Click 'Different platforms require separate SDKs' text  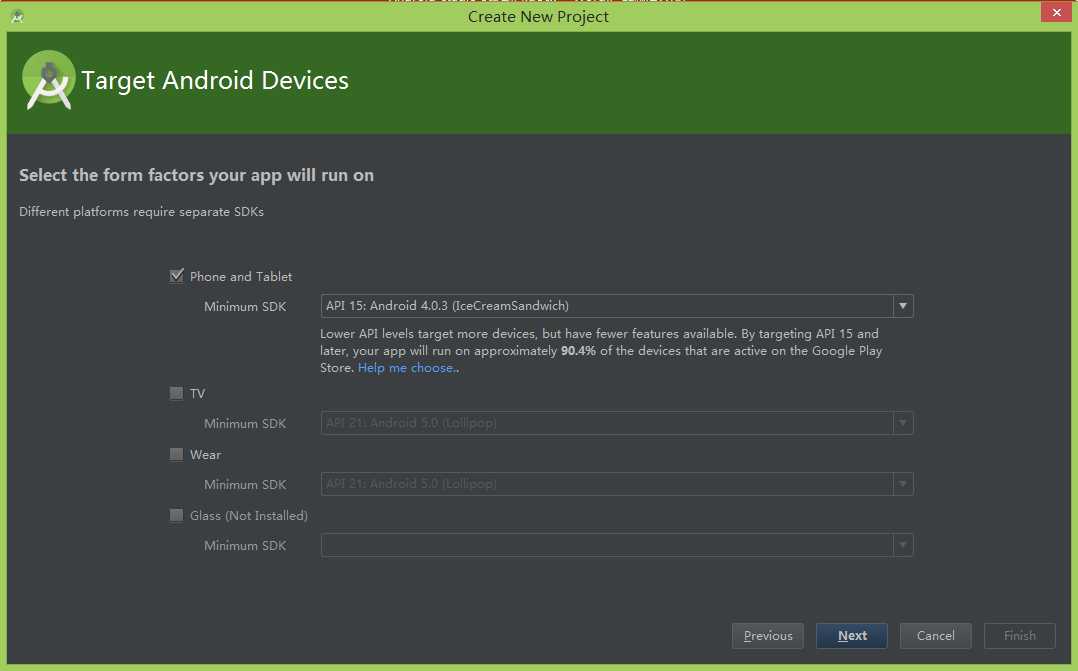point(142,212)
